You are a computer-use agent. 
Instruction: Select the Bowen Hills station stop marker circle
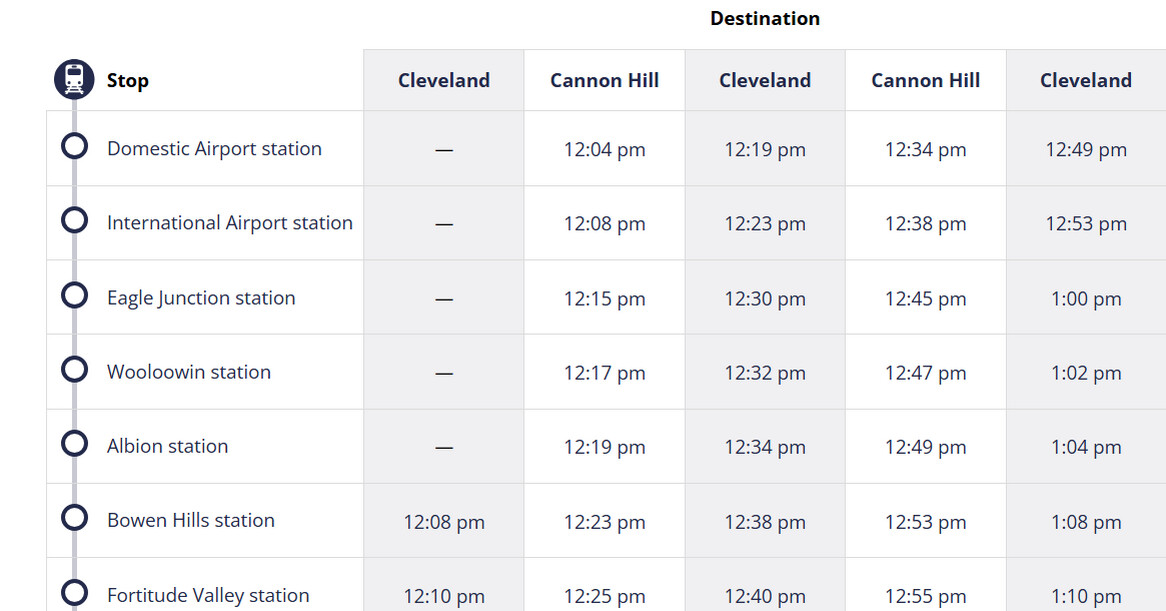pos(74,517)
